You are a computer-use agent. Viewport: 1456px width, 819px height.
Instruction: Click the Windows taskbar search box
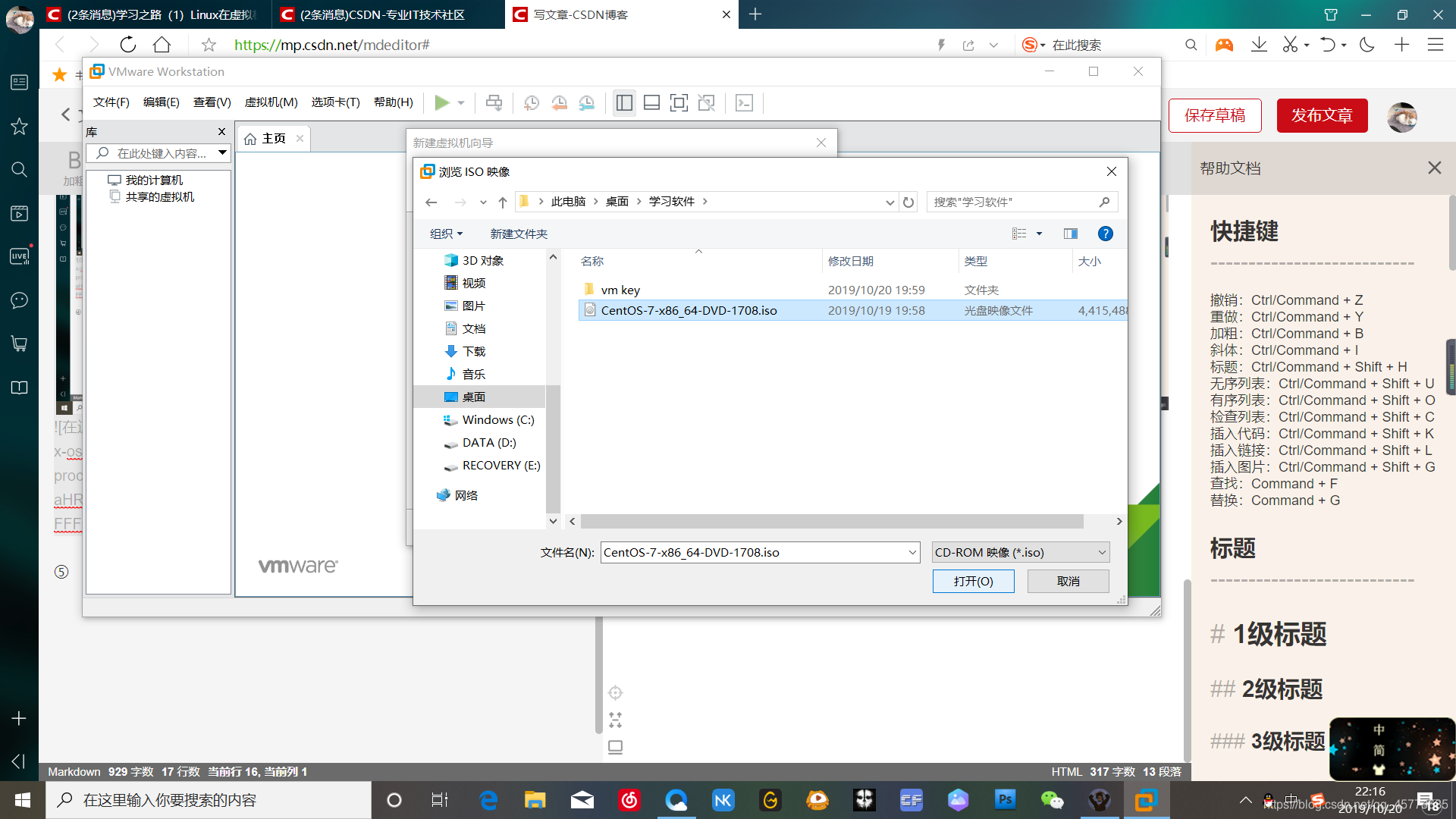(x=209, y=800)
